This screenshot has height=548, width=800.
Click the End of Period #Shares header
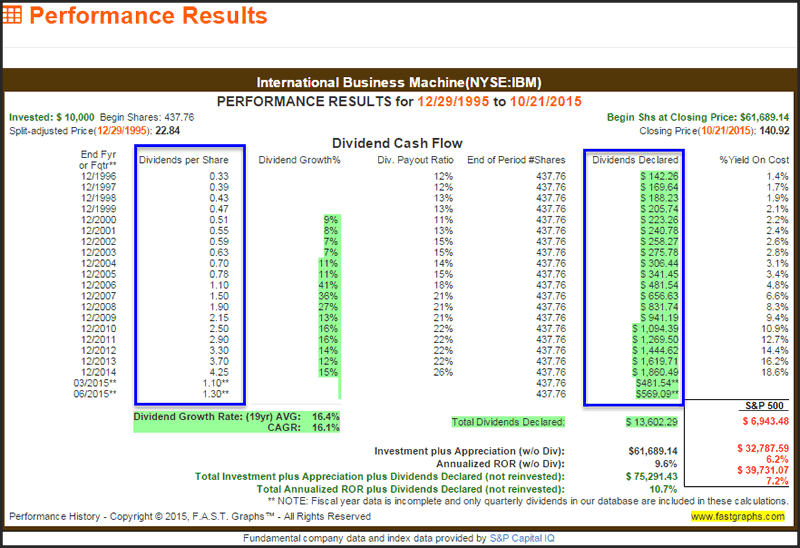point(516,160)
